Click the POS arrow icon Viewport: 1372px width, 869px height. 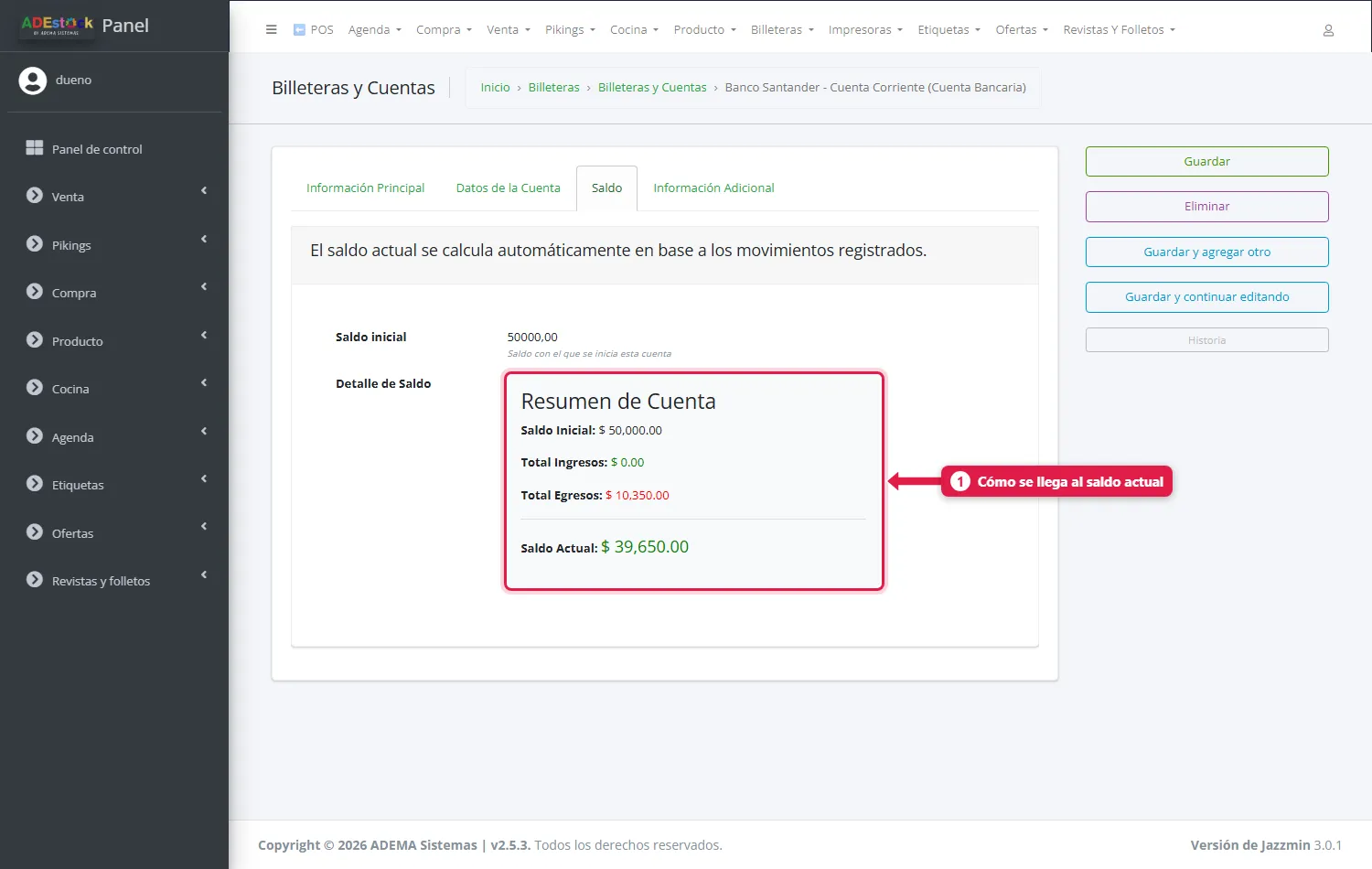[x=299, y=29]
